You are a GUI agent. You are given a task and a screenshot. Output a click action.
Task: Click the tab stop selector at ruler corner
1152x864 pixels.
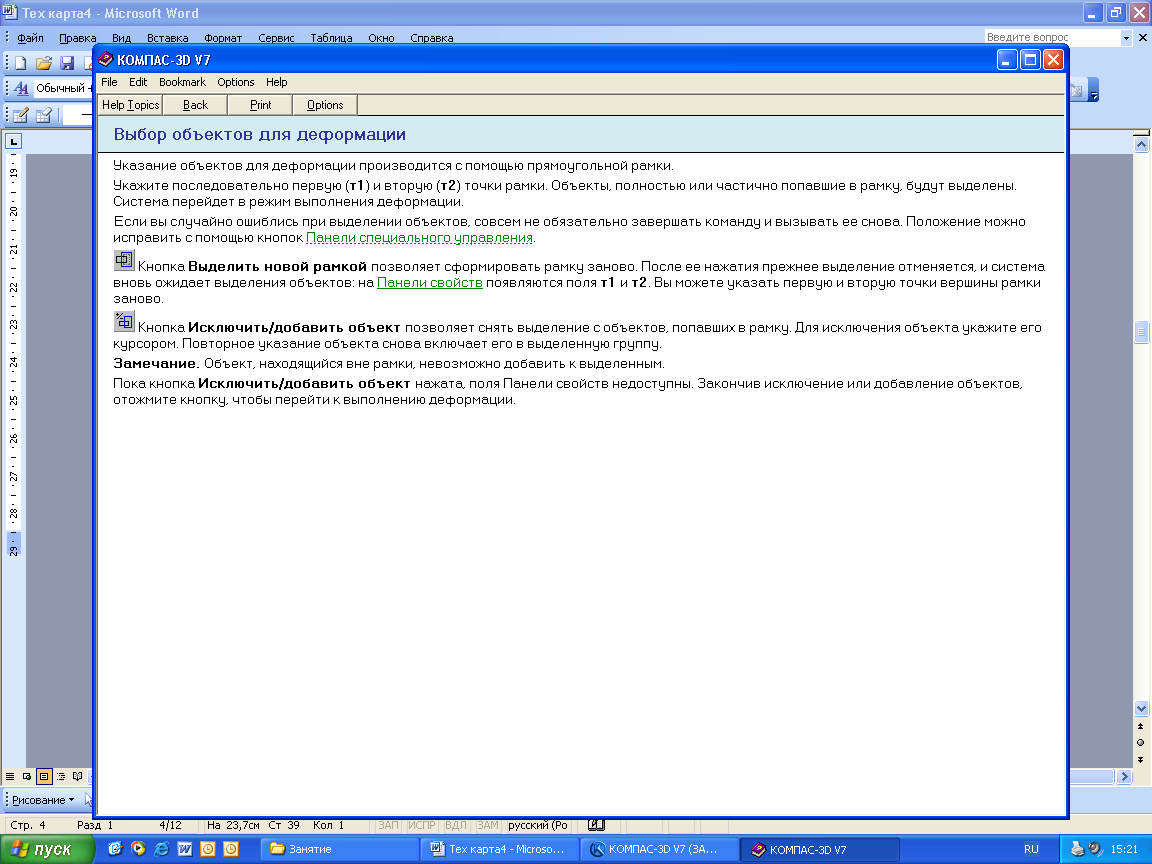coord(13,141)
